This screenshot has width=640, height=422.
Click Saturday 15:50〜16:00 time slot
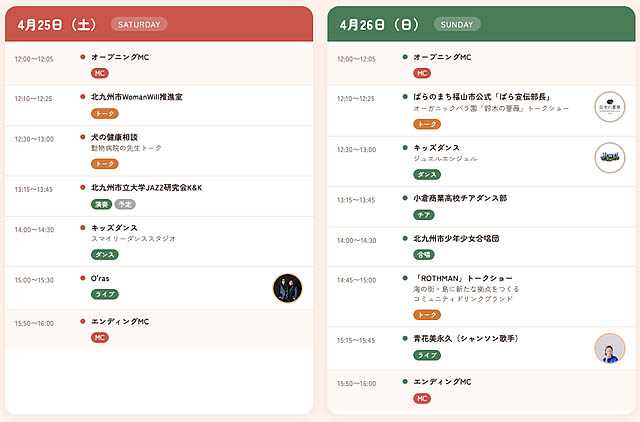[34, 324]
